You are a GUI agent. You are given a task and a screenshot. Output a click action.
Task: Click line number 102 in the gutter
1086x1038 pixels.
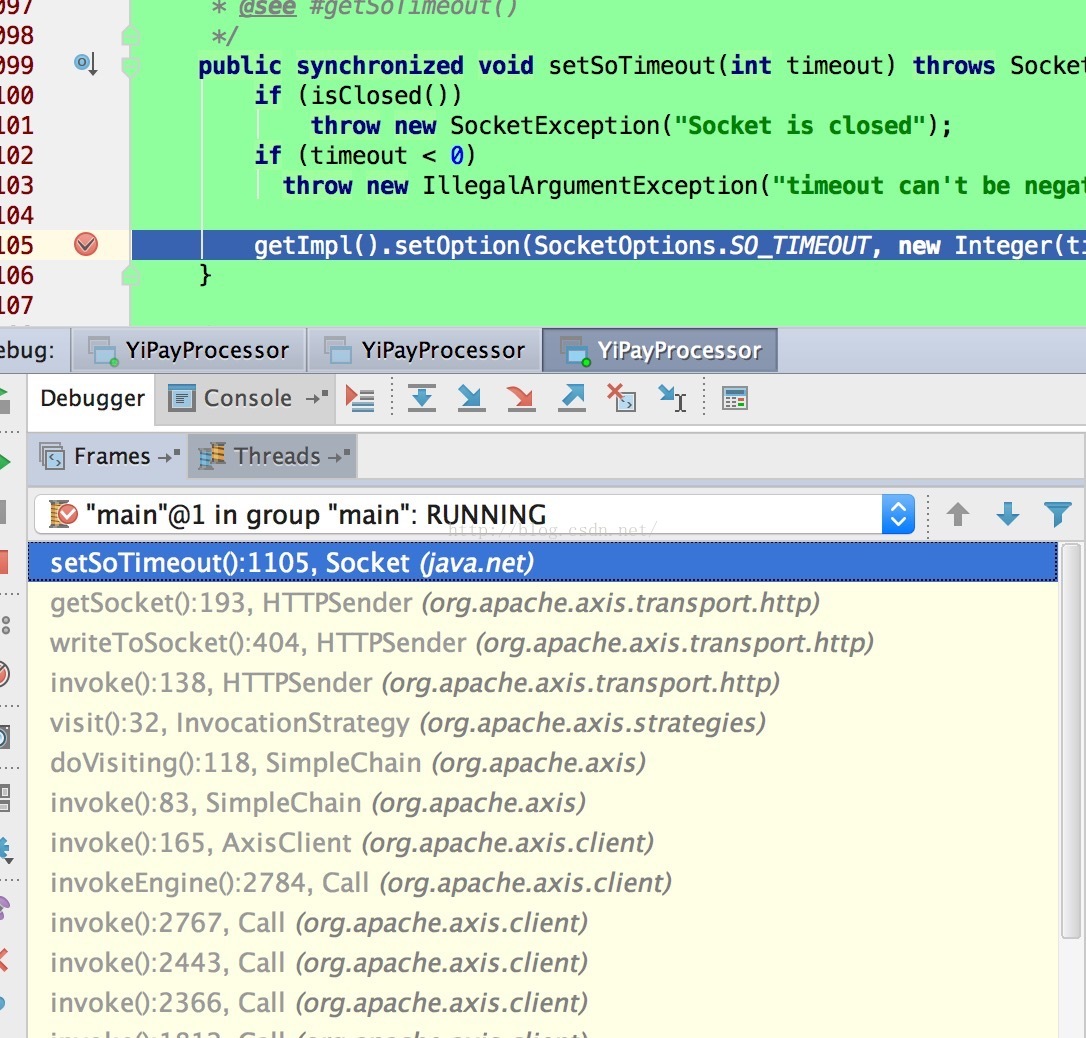point(17,155)
